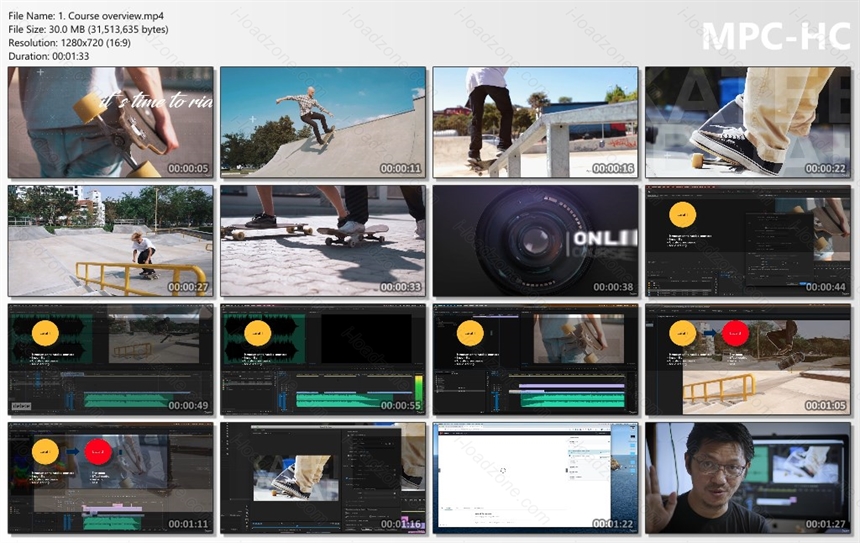
Task: Click the MPC-HC logo
Action: coord(776,36)
